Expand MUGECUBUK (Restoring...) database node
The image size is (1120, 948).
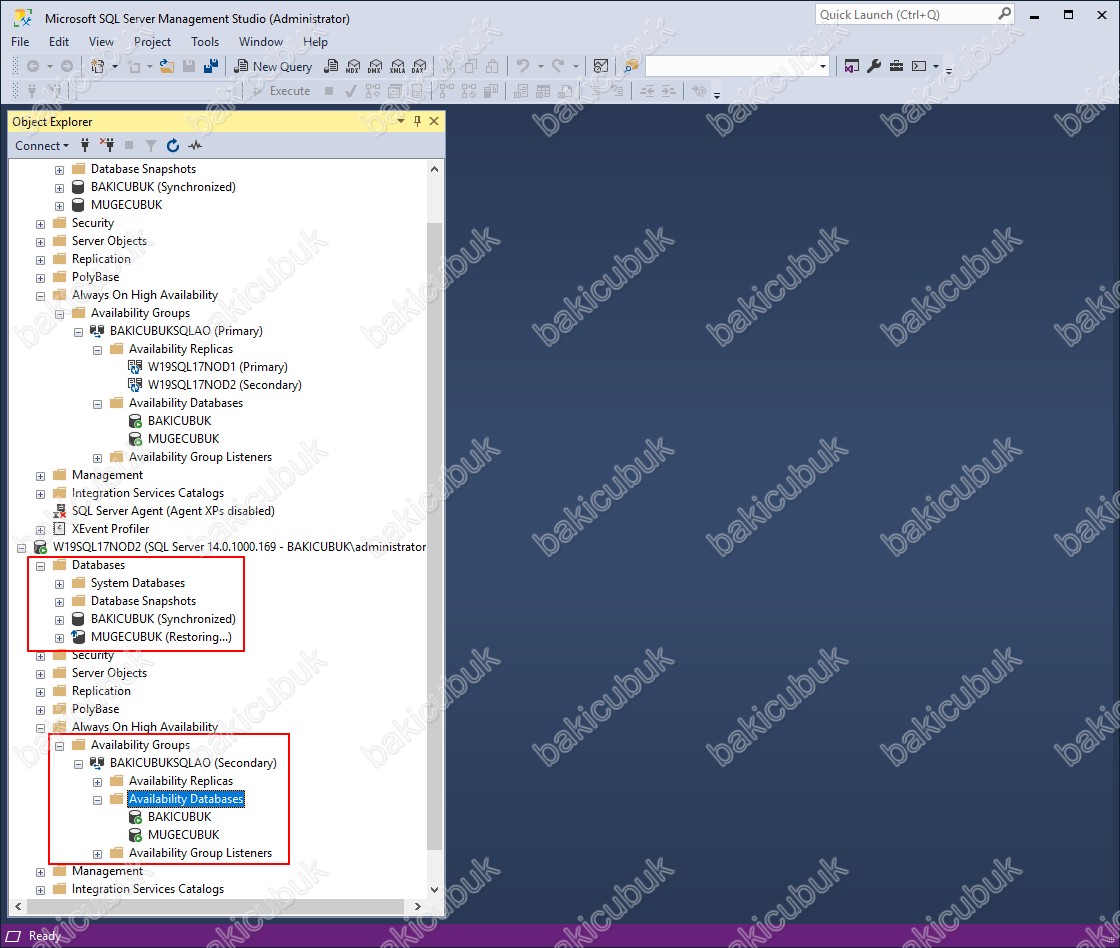[59, 638]
